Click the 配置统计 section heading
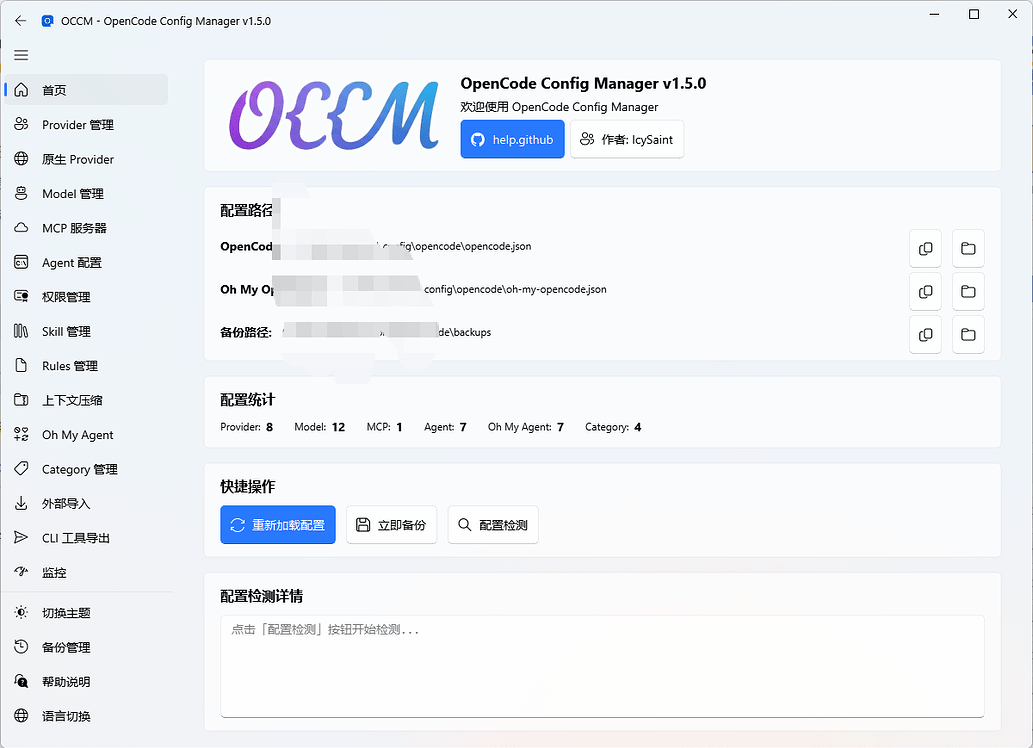Viewport: 1033px width, 748px height. [x=248, y=399]
